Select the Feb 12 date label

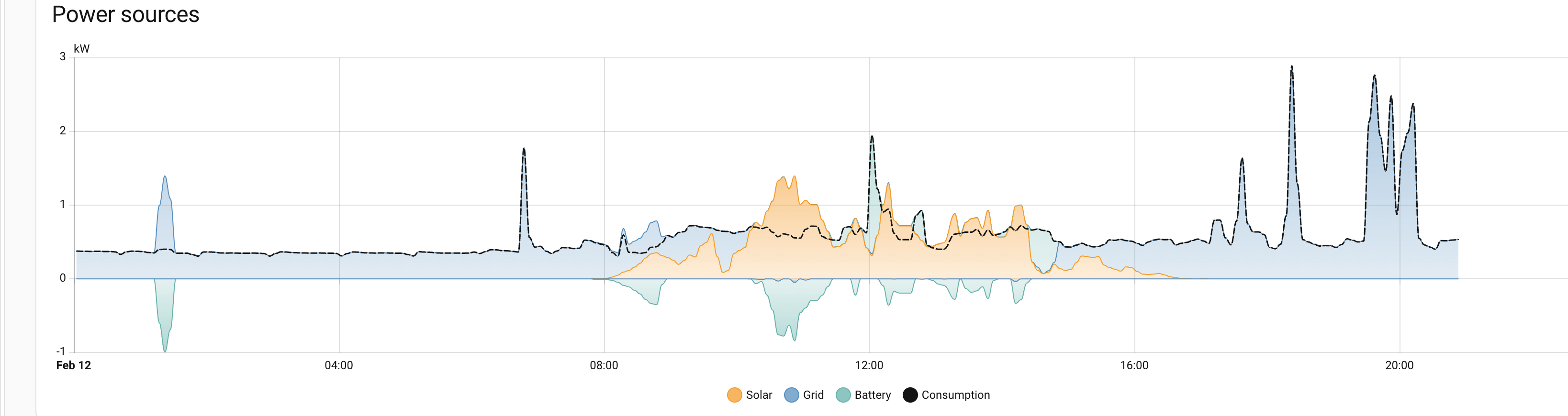point(74,365)
